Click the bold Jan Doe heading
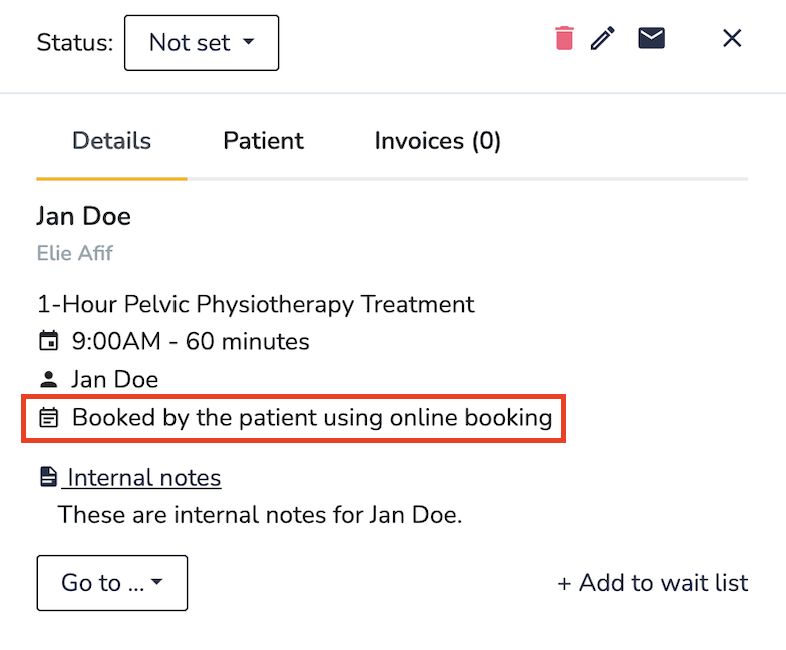Viewport: 786px width, 650px height. (x=83, y=216)
